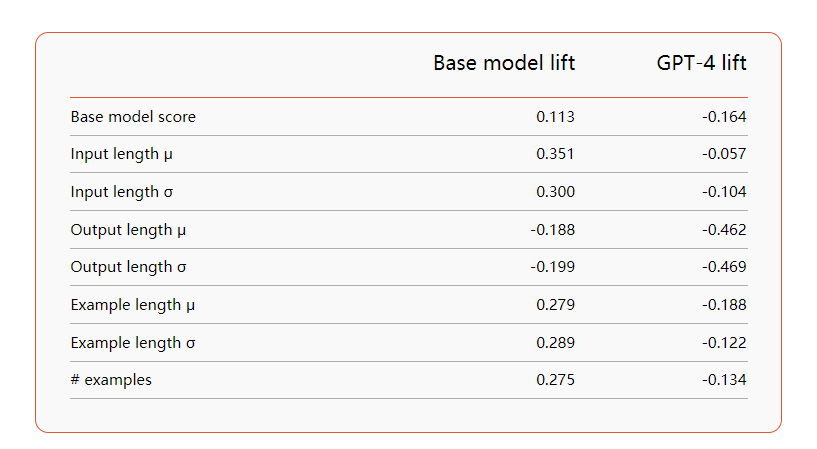
Task: Click the -0.469 value for Output length σ
Action: 724,267
